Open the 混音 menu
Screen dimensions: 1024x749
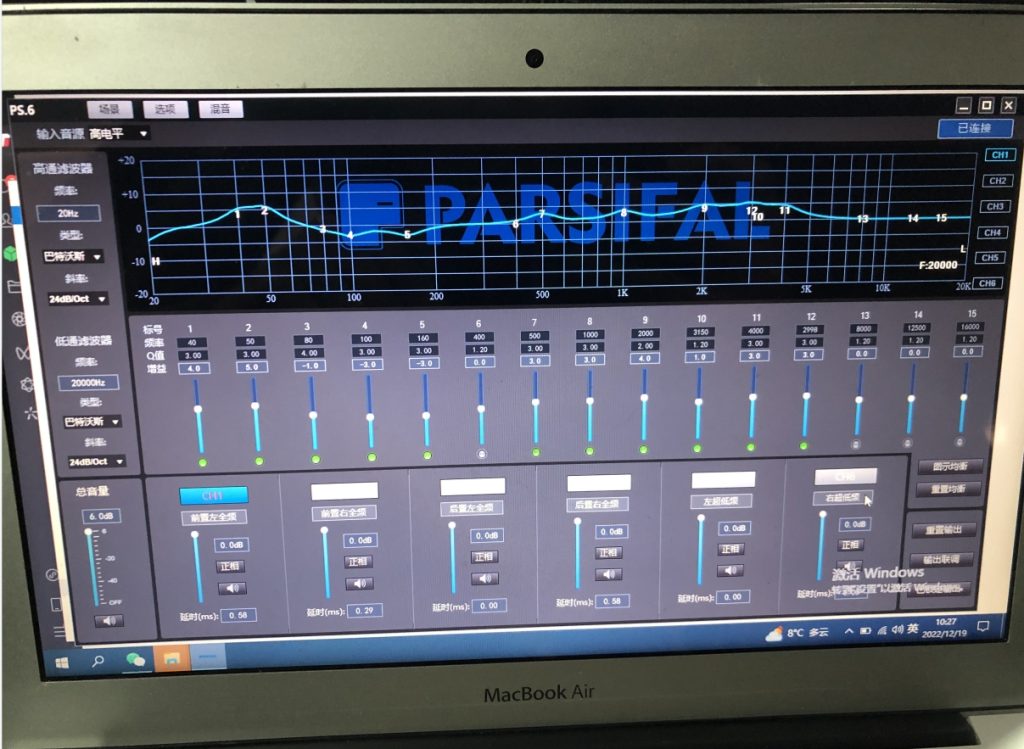coord(221,109)
